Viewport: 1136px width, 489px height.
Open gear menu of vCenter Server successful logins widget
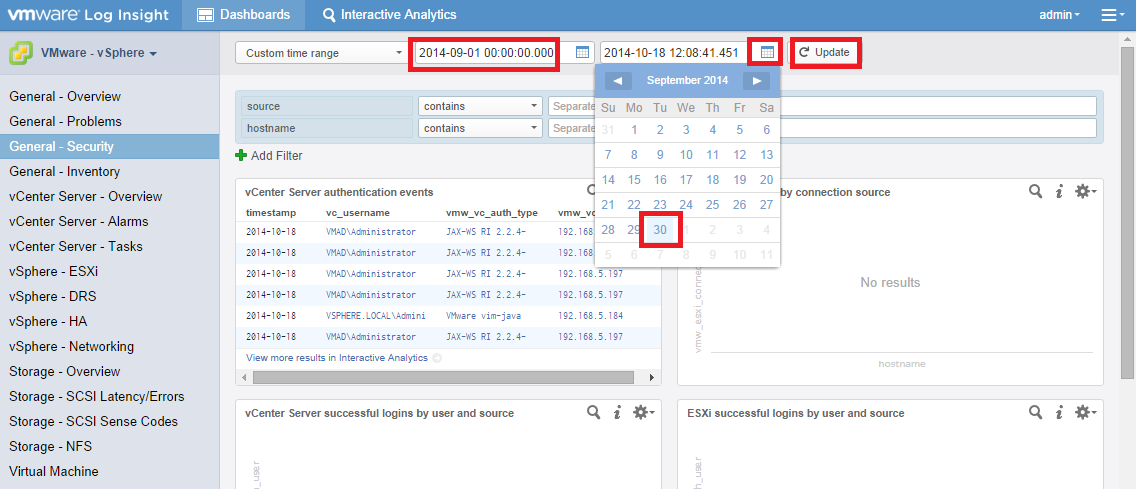(643, 412)
